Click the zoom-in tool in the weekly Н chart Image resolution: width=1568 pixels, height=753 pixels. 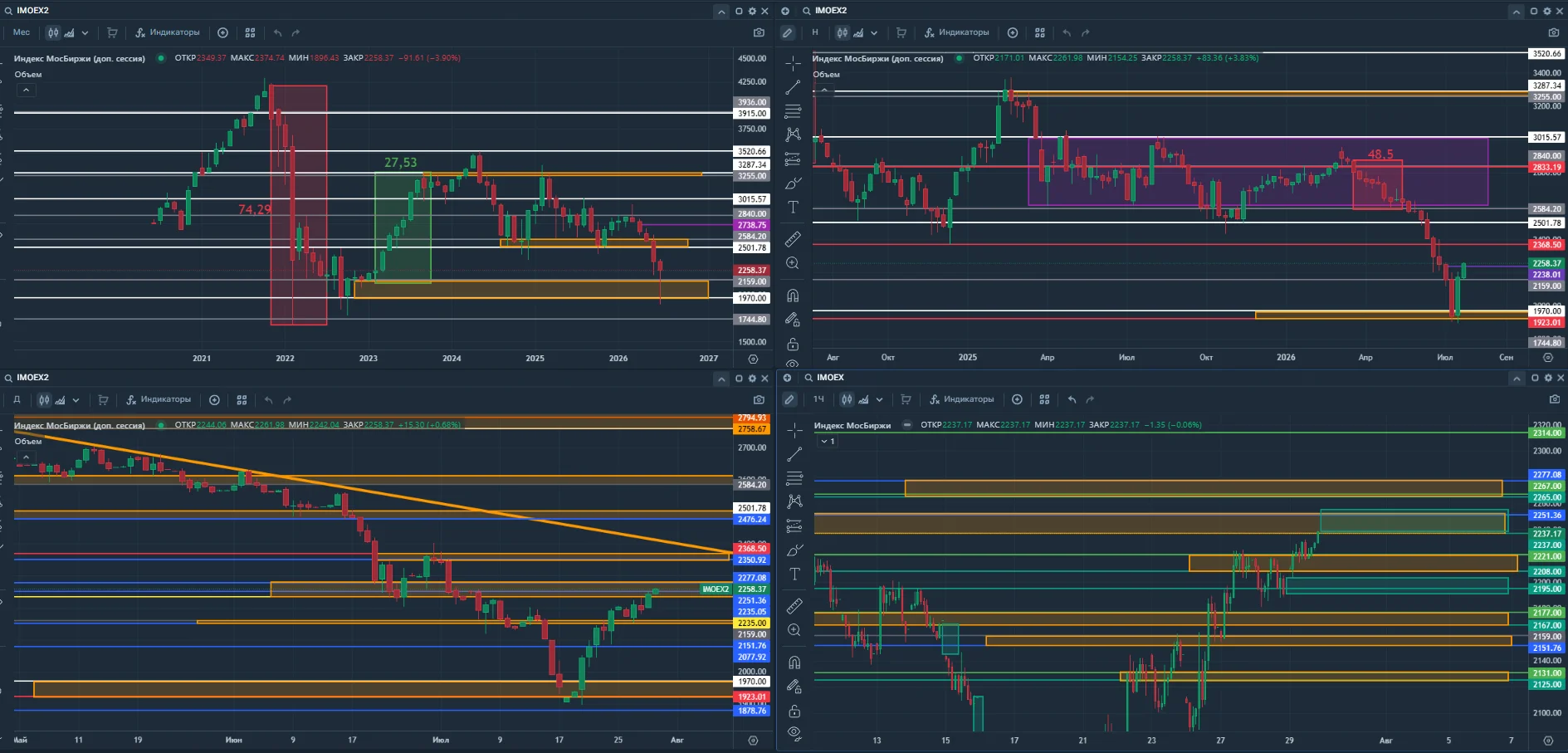(x=794, y=263)
